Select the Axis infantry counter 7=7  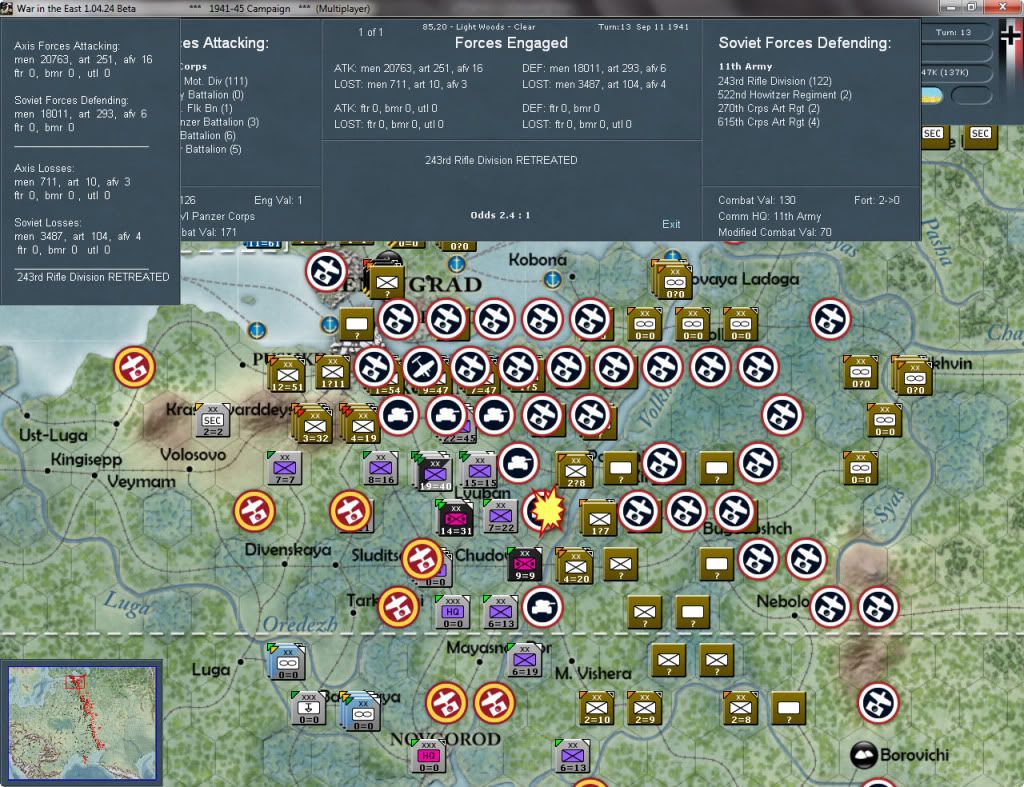284,468
